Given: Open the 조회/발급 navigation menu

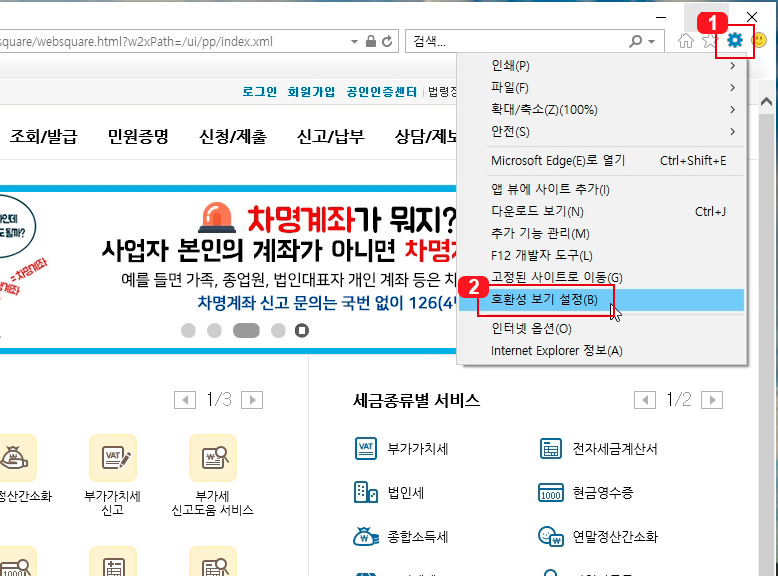Looking at the screenshot, I should (x=44, y=136).
